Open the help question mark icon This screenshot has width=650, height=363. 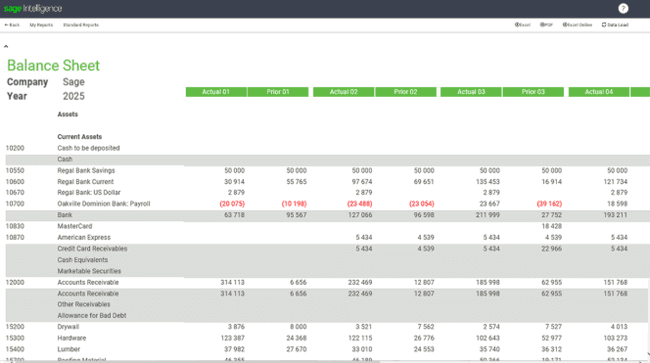pyautogui.click(x=623, y=8)
